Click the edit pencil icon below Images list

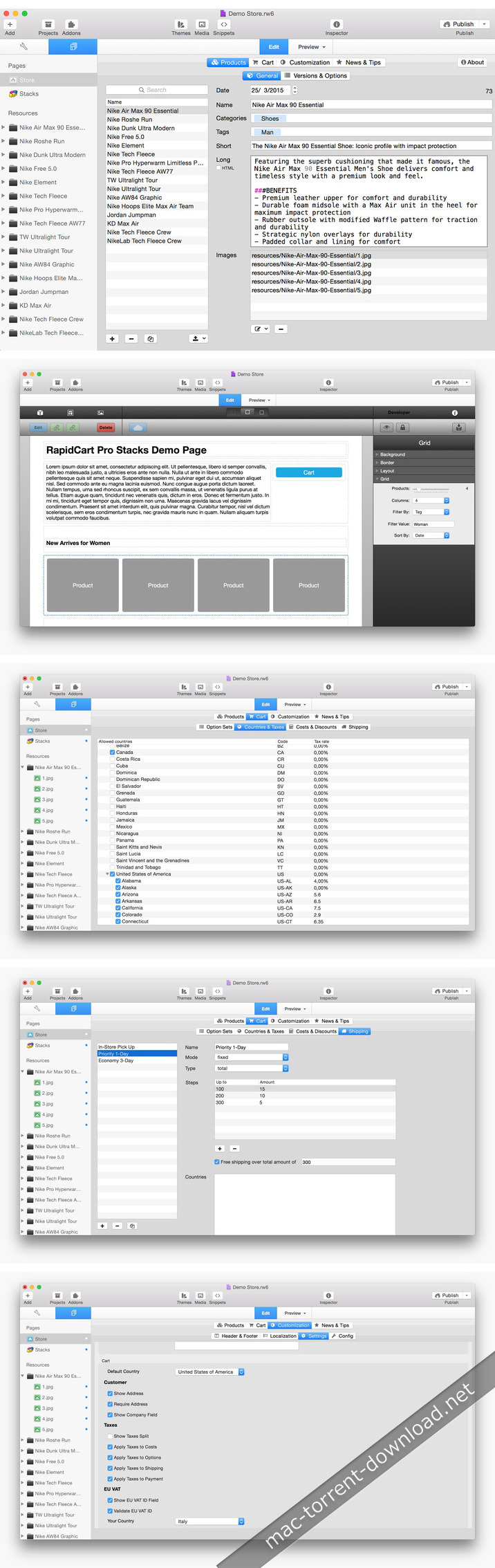(260, 329)
